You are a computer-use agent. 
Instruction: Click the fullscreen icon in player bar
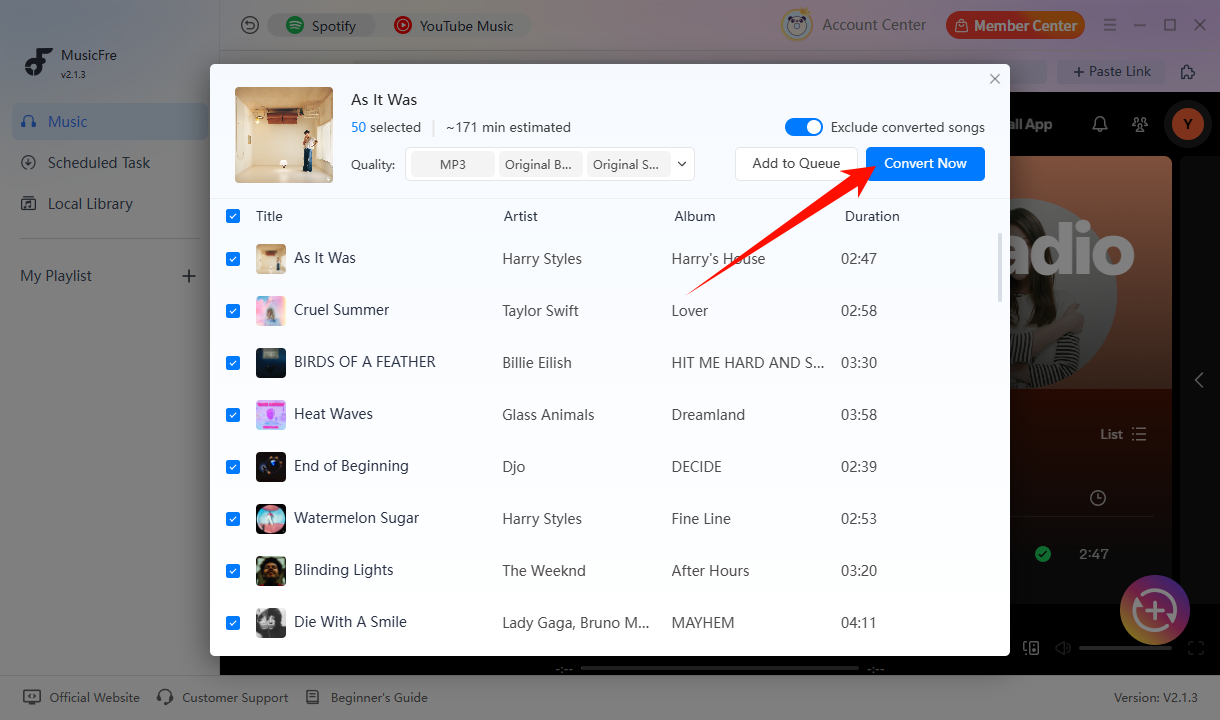point(1196,648)
